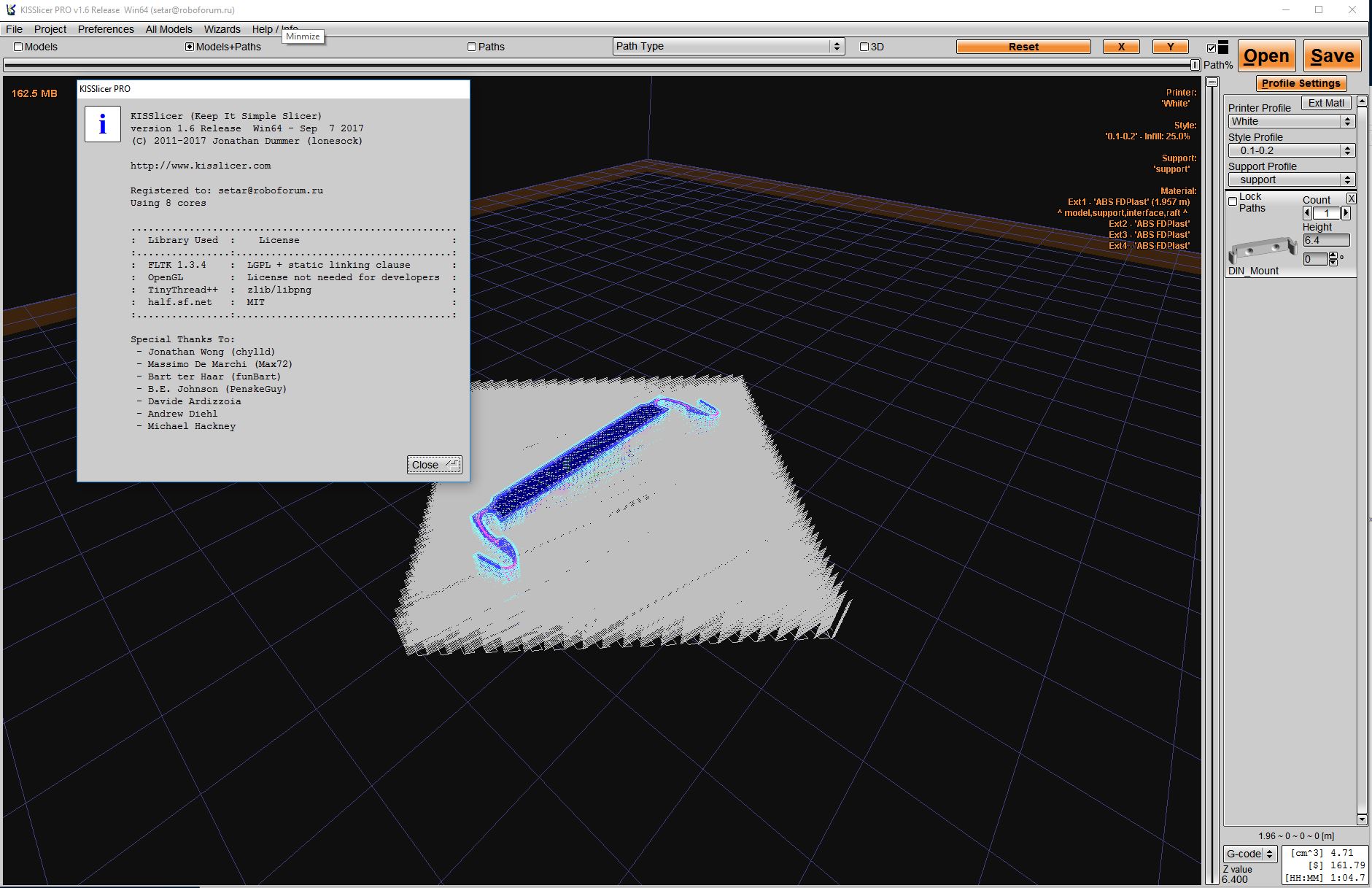
Task: Open the Project menu
Action: 50,29
